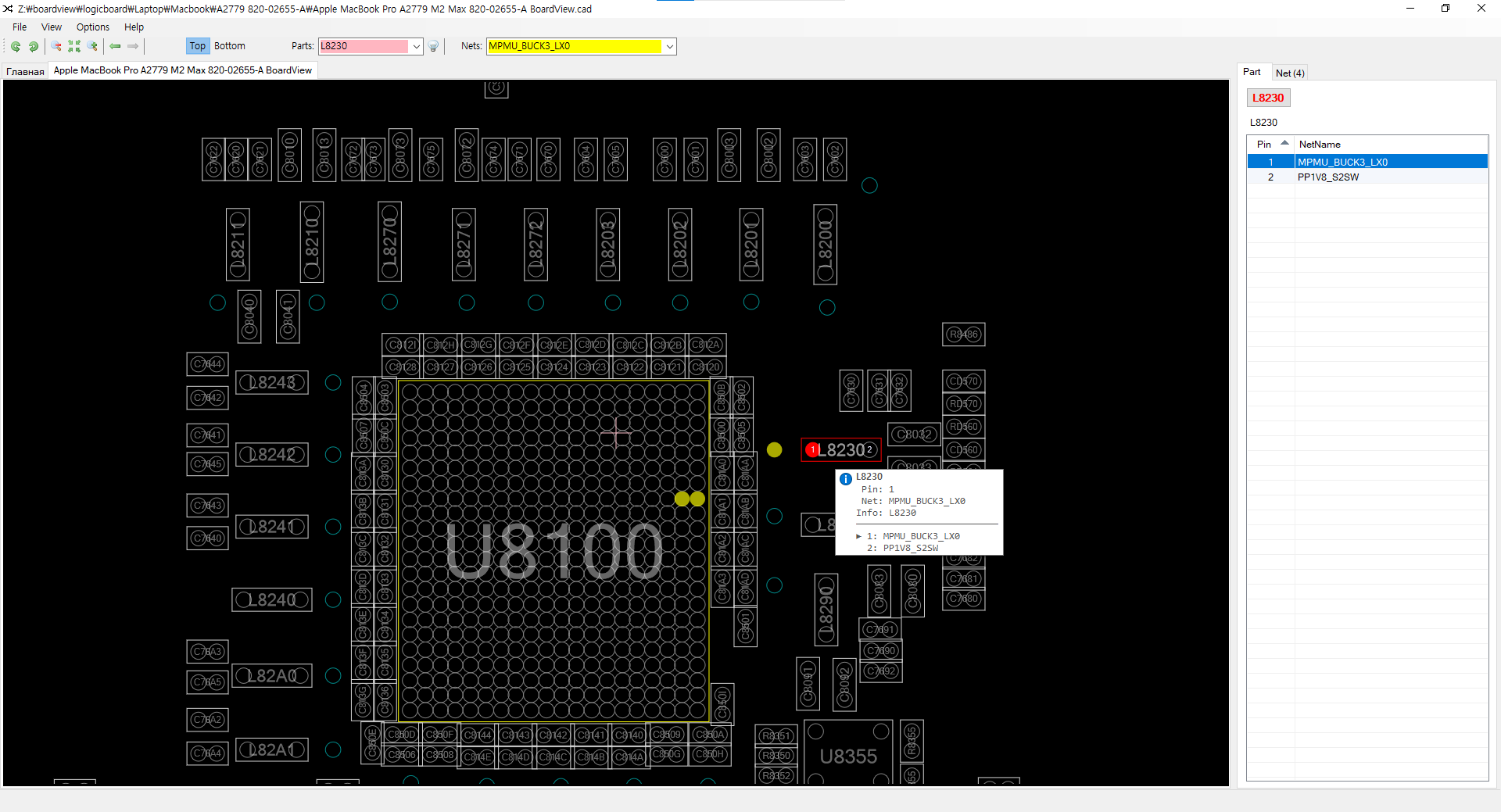This screenshot has width=1501, height=812.
Task: Switch to the Part tab
Action: (1252, 72)
